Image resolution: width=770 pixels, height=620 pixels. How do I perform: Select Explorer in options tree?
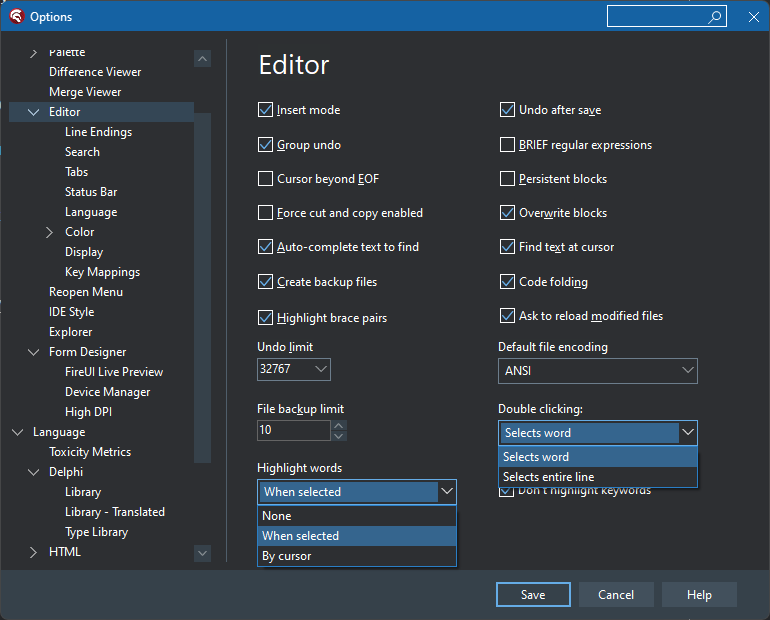click(70, 332)
